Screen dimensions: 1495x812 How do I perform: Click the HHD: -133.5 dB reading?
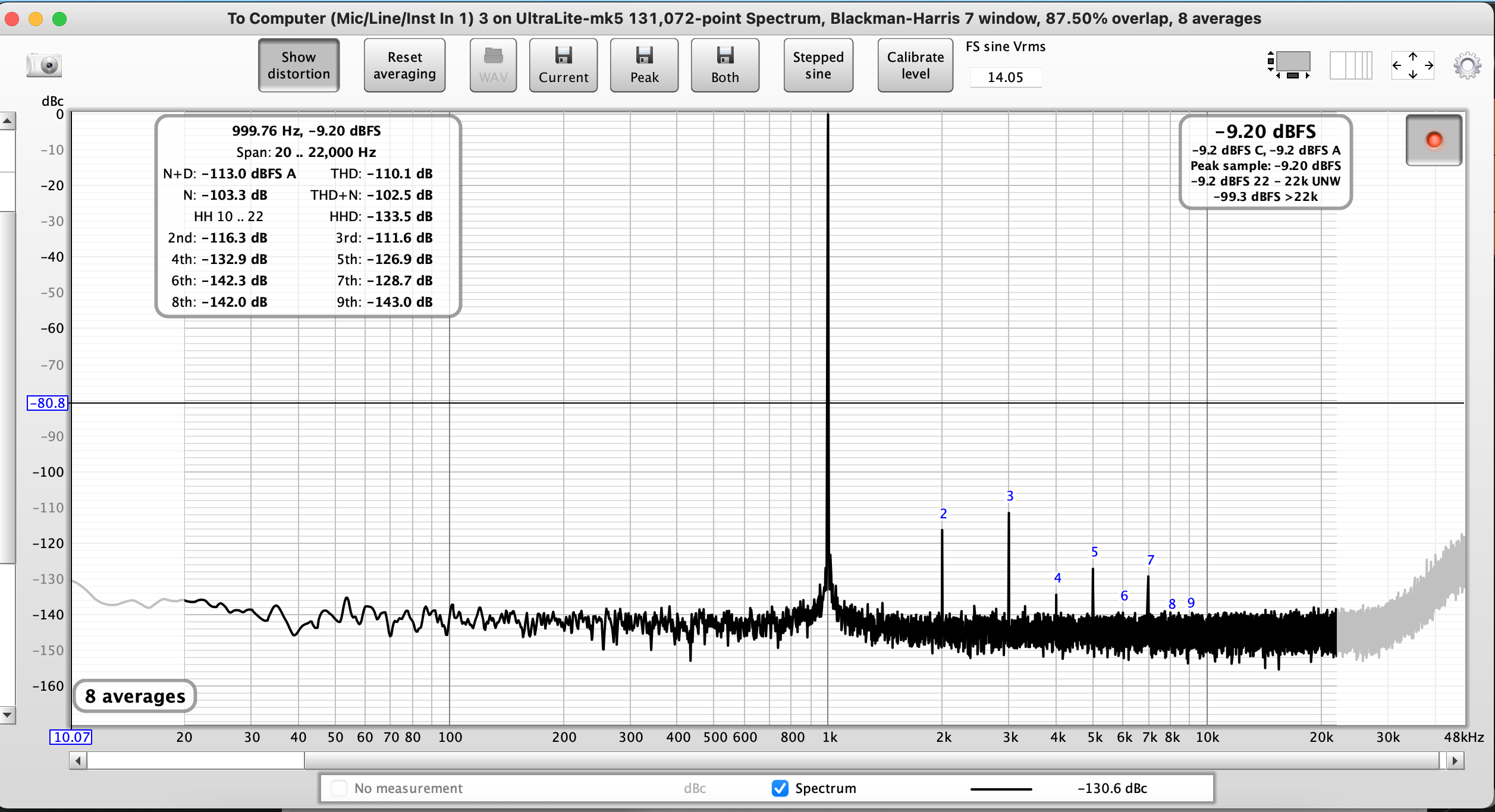pyautogui.click(x=381, y=216)
